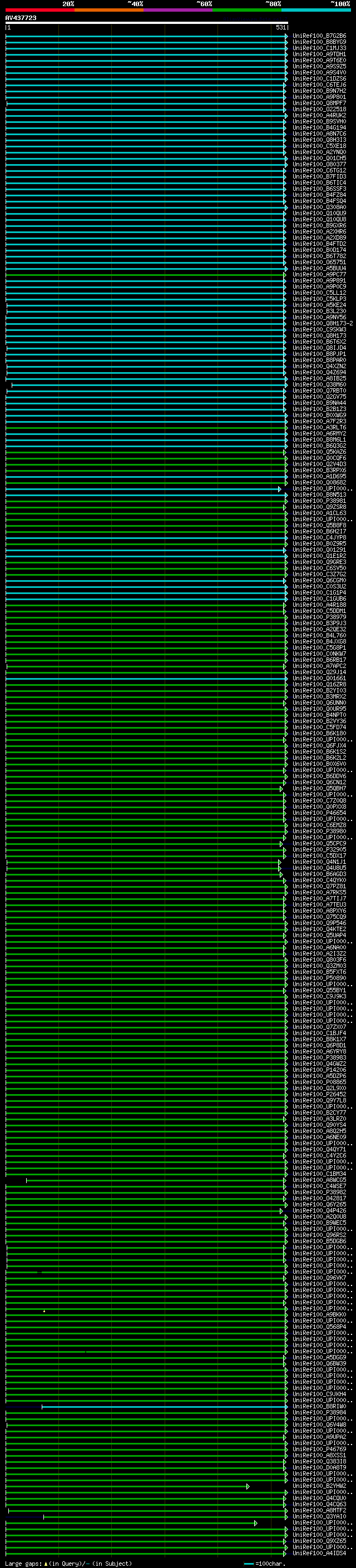Open hit UniRef100_B7G2B6
The image size is (356, 1568).
319,36
